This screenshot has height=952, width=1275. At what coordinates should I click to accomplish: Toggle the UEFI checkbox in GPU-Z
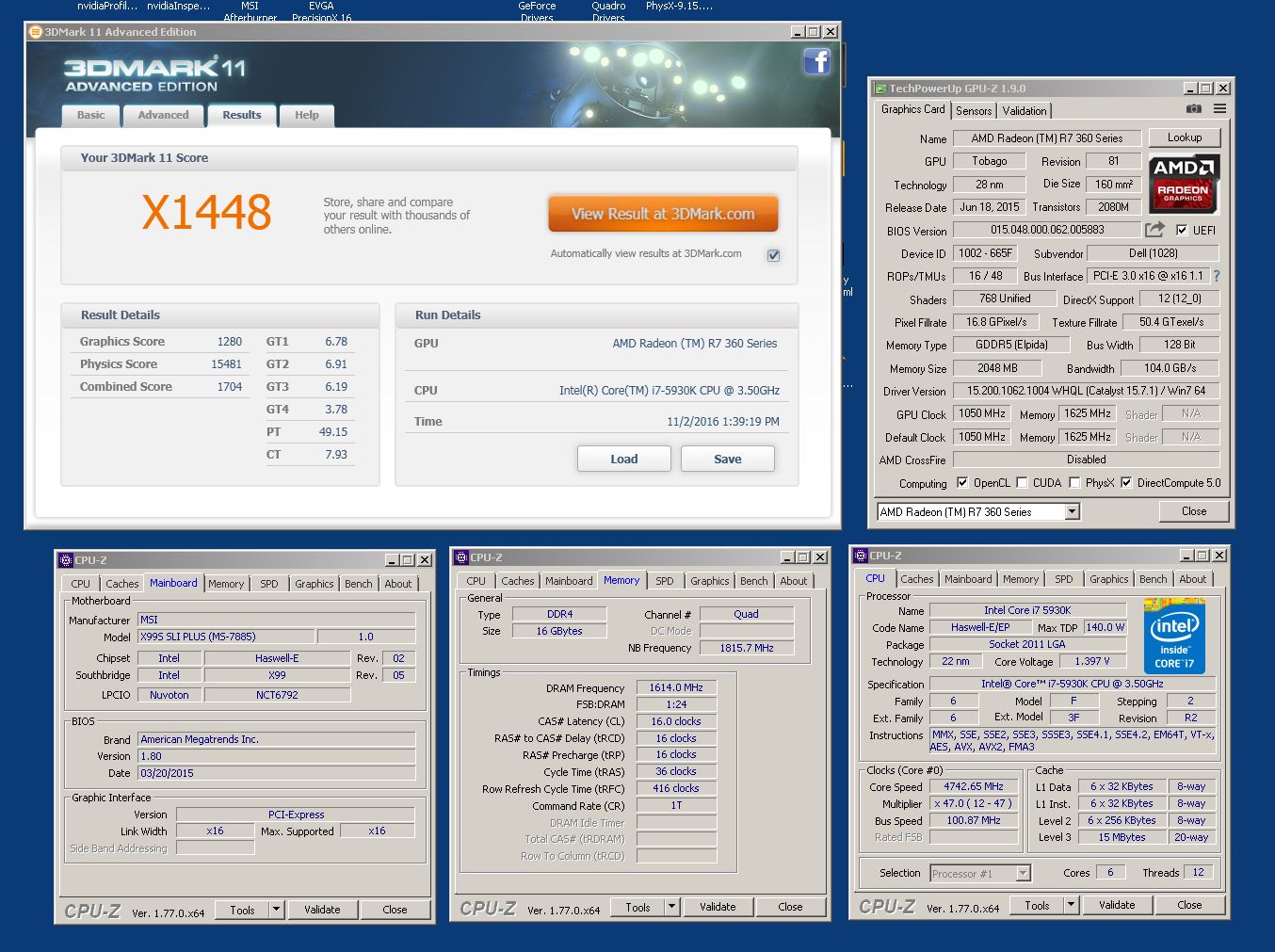[1181, 230]
